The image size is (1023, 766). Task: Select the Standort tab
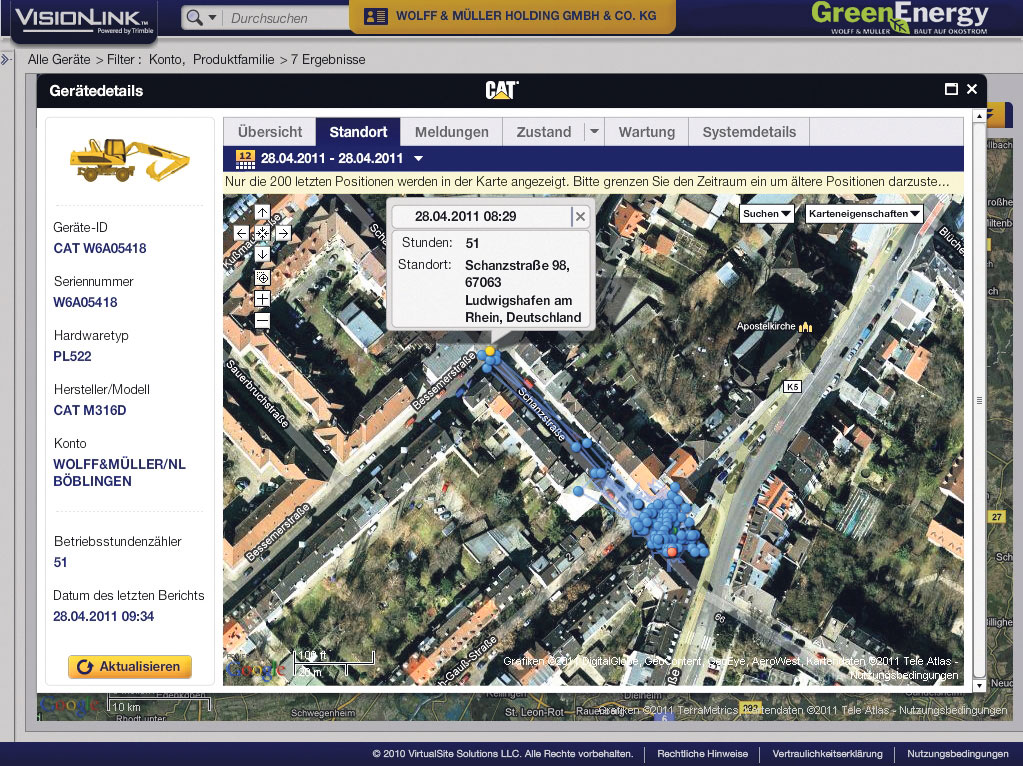[358, 132]
